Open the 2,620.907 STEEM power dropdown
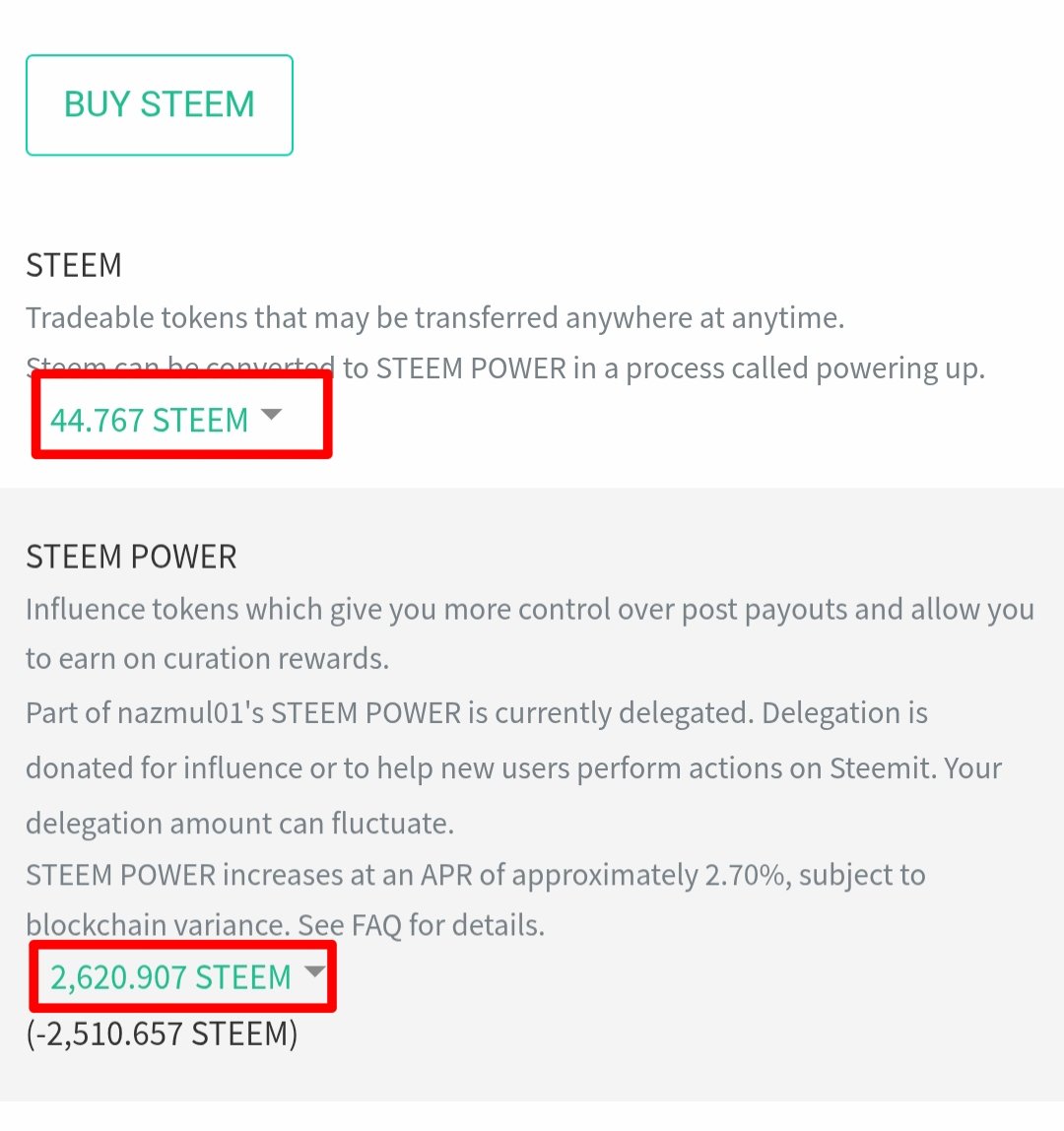This screenshot has width=1064, height=1131. pos(187,977)
